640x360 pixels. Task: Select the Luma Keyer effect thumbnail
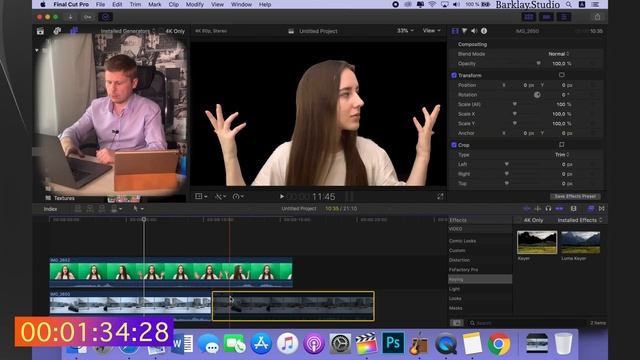(x=580, y=242)
